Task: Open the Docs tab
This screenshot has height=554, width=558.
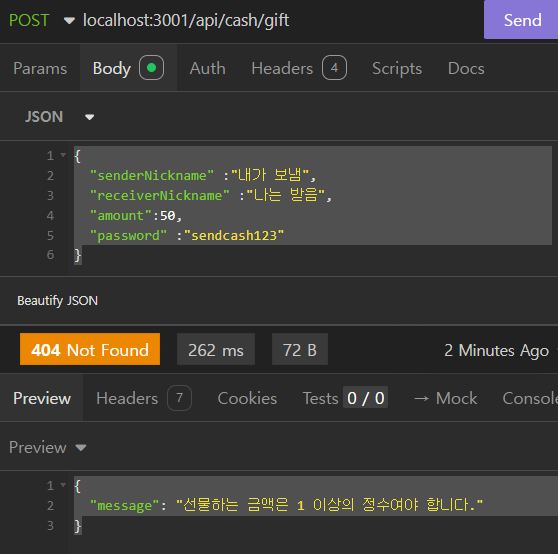Action: pos(466,68)
